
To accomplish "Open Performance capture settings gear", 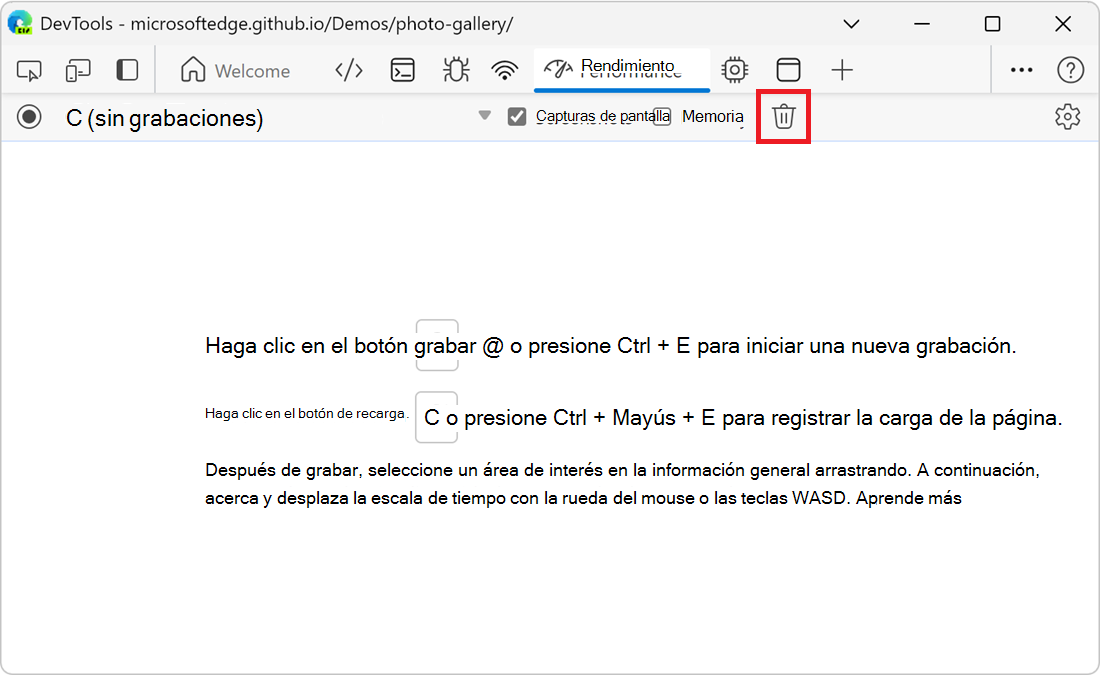I will [x=1067, y=116].
